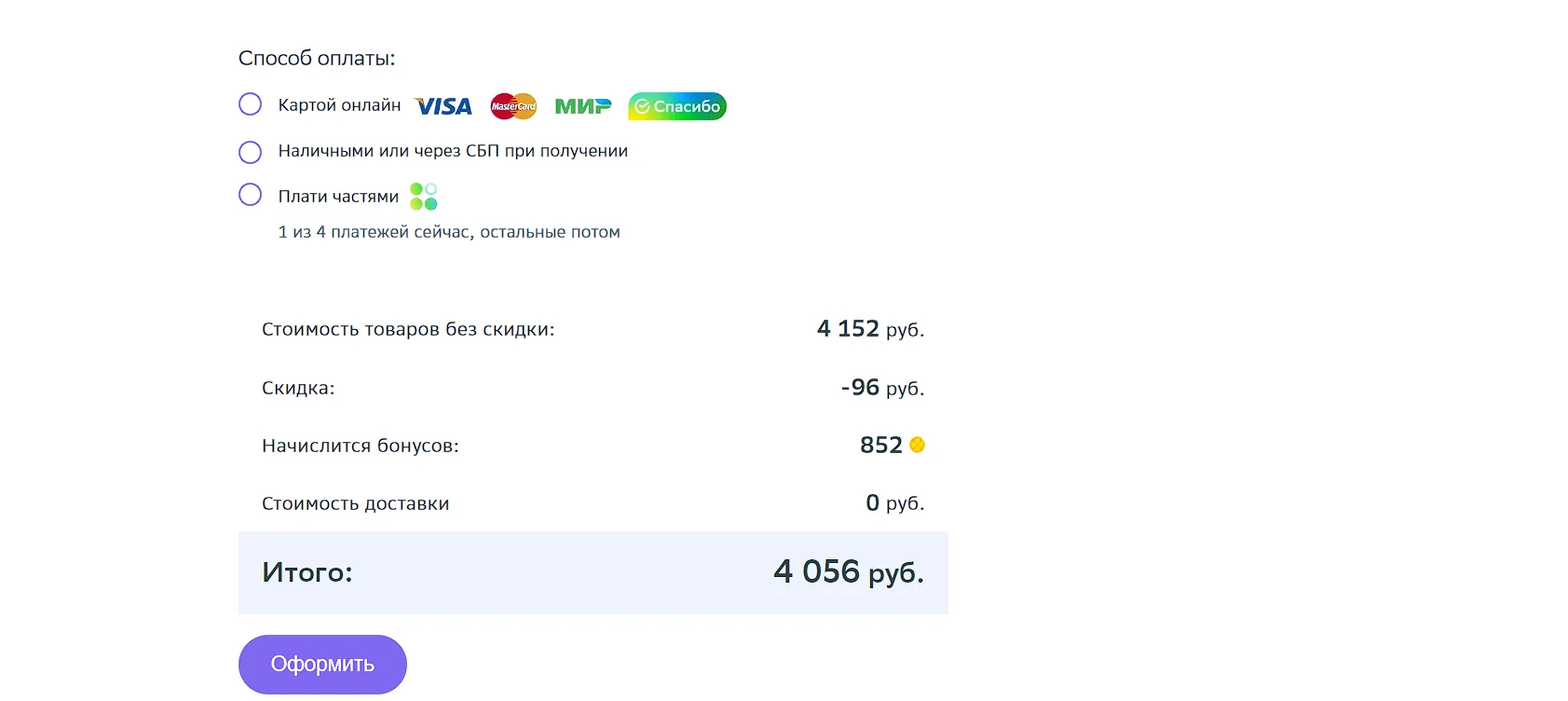1568x701 pixels.
Task: Select Плати частями radio button
Action: [250, 195]
